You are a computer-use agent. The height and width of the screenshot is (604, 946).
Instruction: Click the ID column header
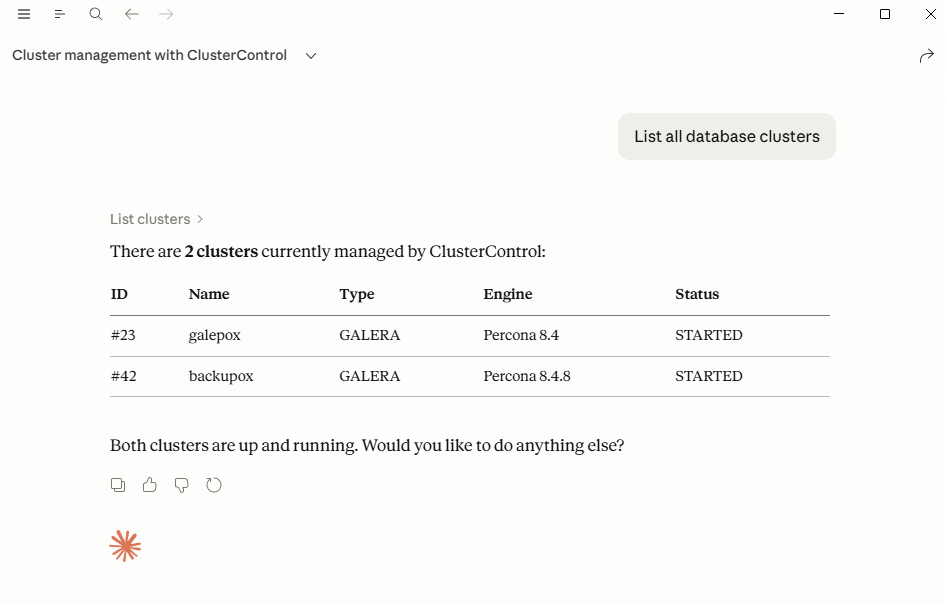(x=119, y=294)
